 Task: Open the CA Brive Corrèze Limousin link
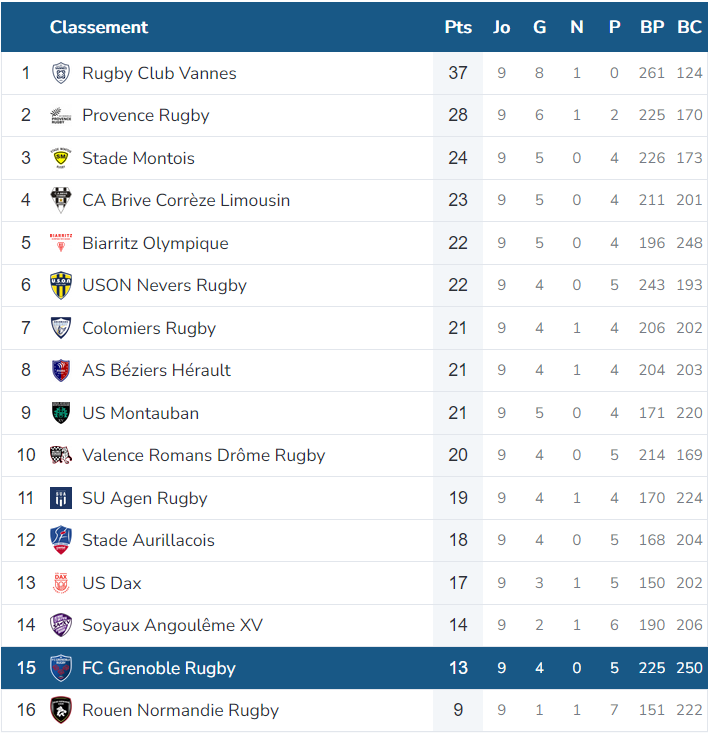click(x=186, y=200)
